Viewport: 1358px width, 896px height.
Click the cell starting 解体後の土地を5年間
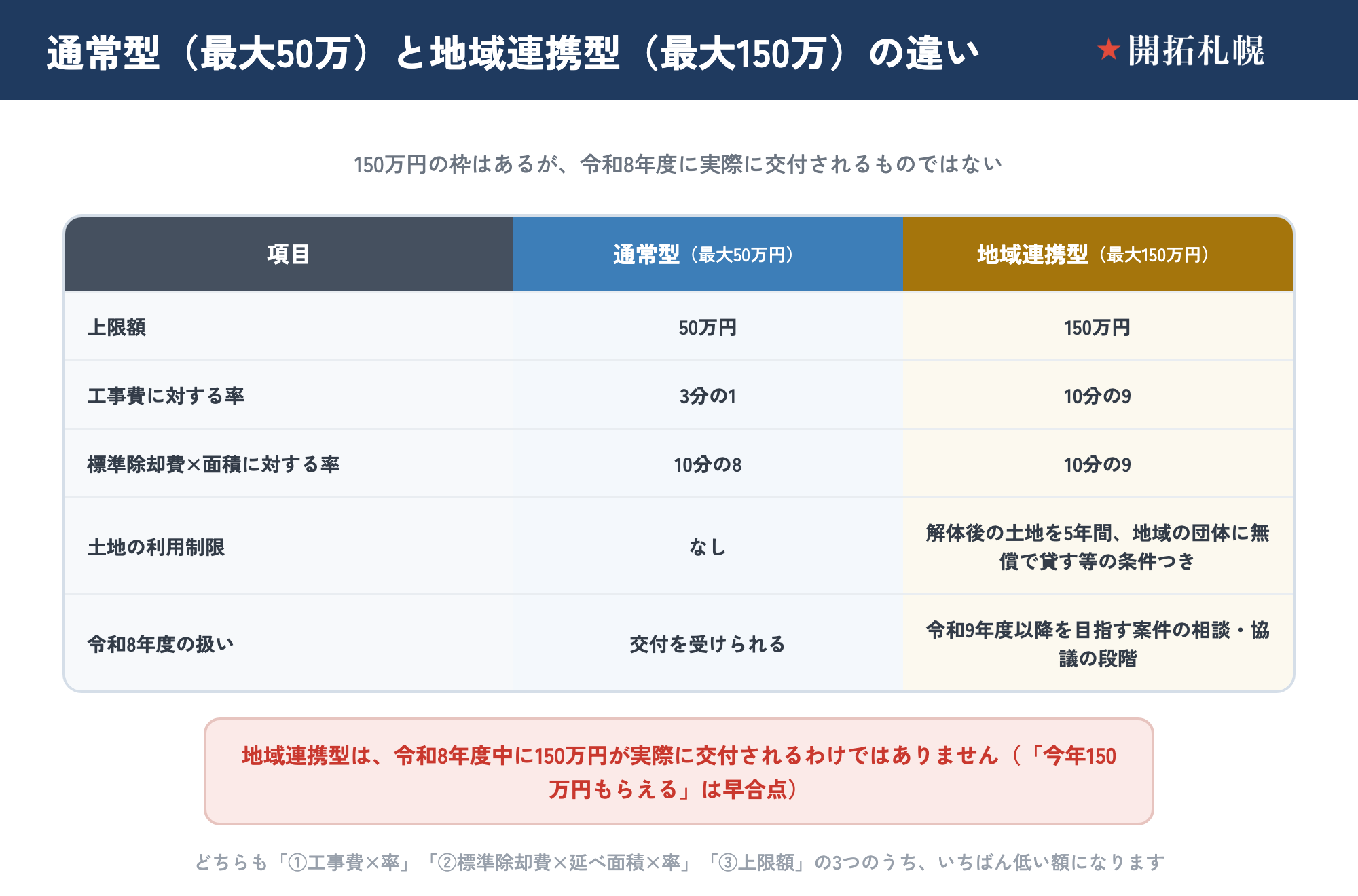(1098, 547)
